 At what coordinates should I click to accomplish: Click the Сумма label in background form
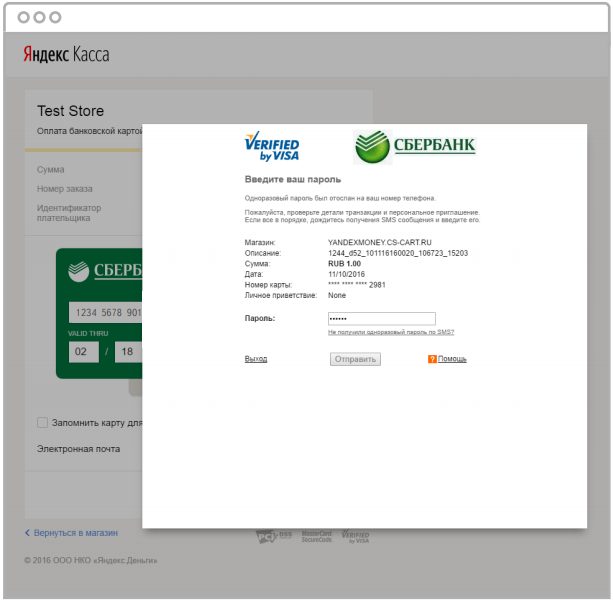pyautogui.click(x=50, y=170)
